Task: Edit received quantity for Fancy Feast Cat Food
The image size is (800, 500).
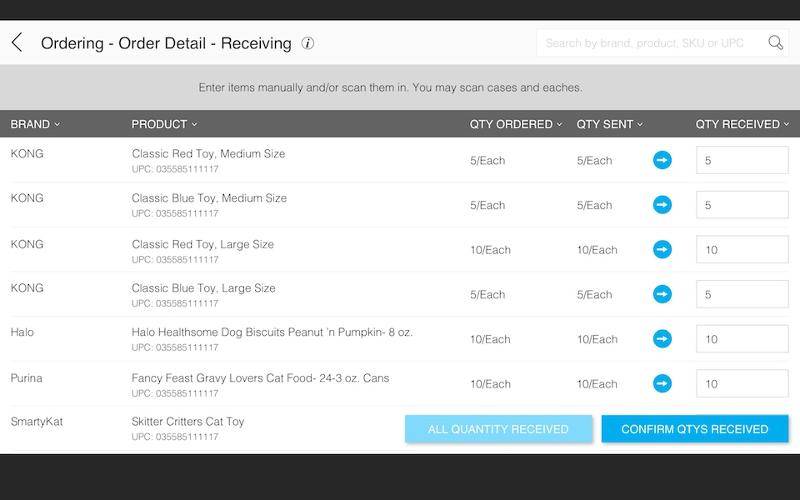Action: (x=742, y=384)
